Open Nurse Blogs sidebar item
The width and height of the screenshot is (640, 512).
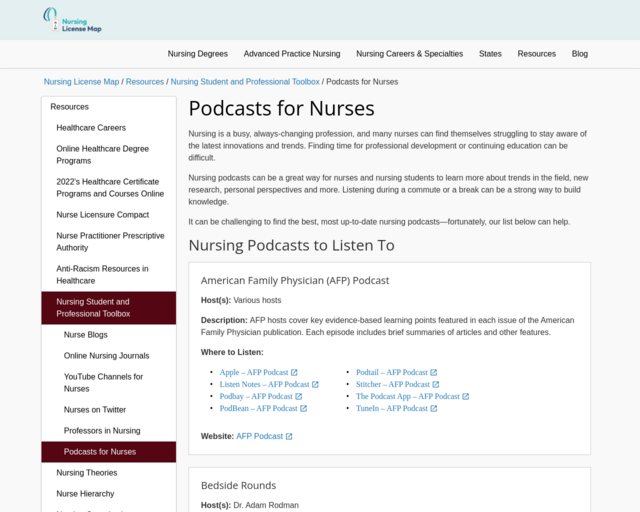[x=109, y=335]
